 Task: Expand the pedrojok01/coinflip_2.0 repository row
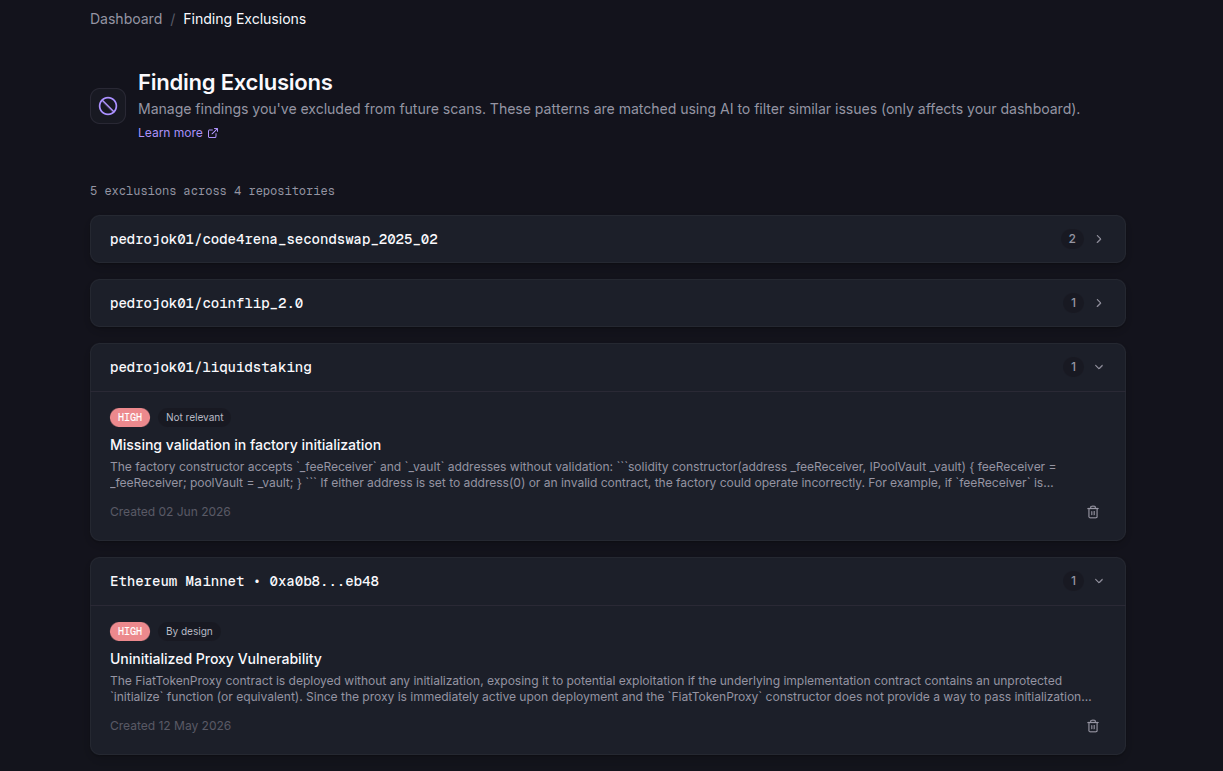[x=608, y=303]
